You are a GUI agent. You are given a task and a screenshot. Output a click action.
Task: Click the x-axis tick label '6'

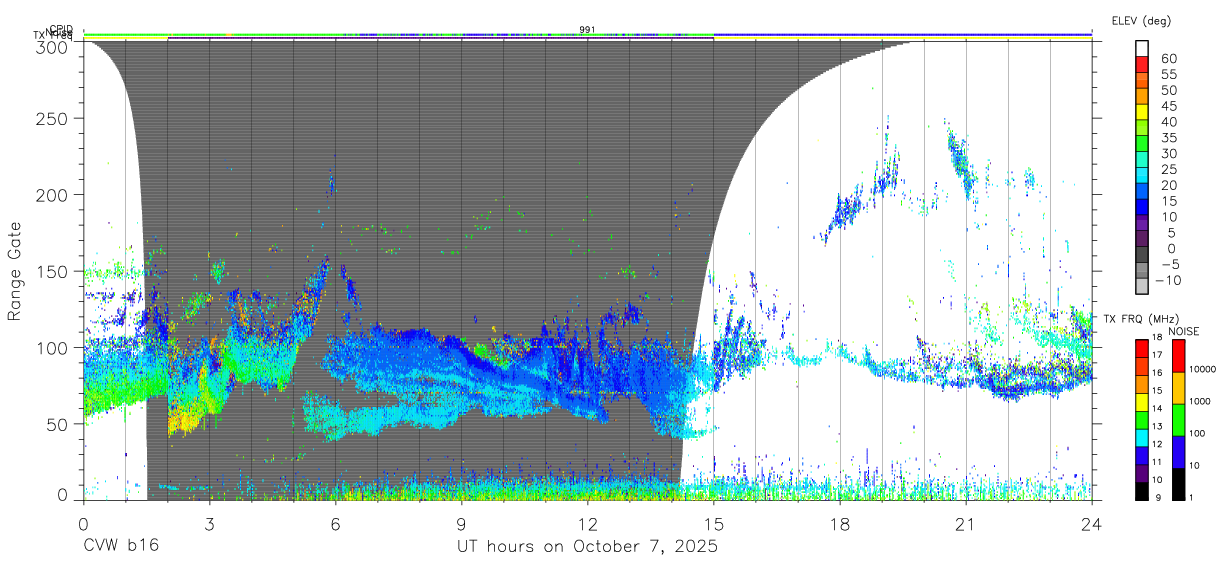pos(335,524)
